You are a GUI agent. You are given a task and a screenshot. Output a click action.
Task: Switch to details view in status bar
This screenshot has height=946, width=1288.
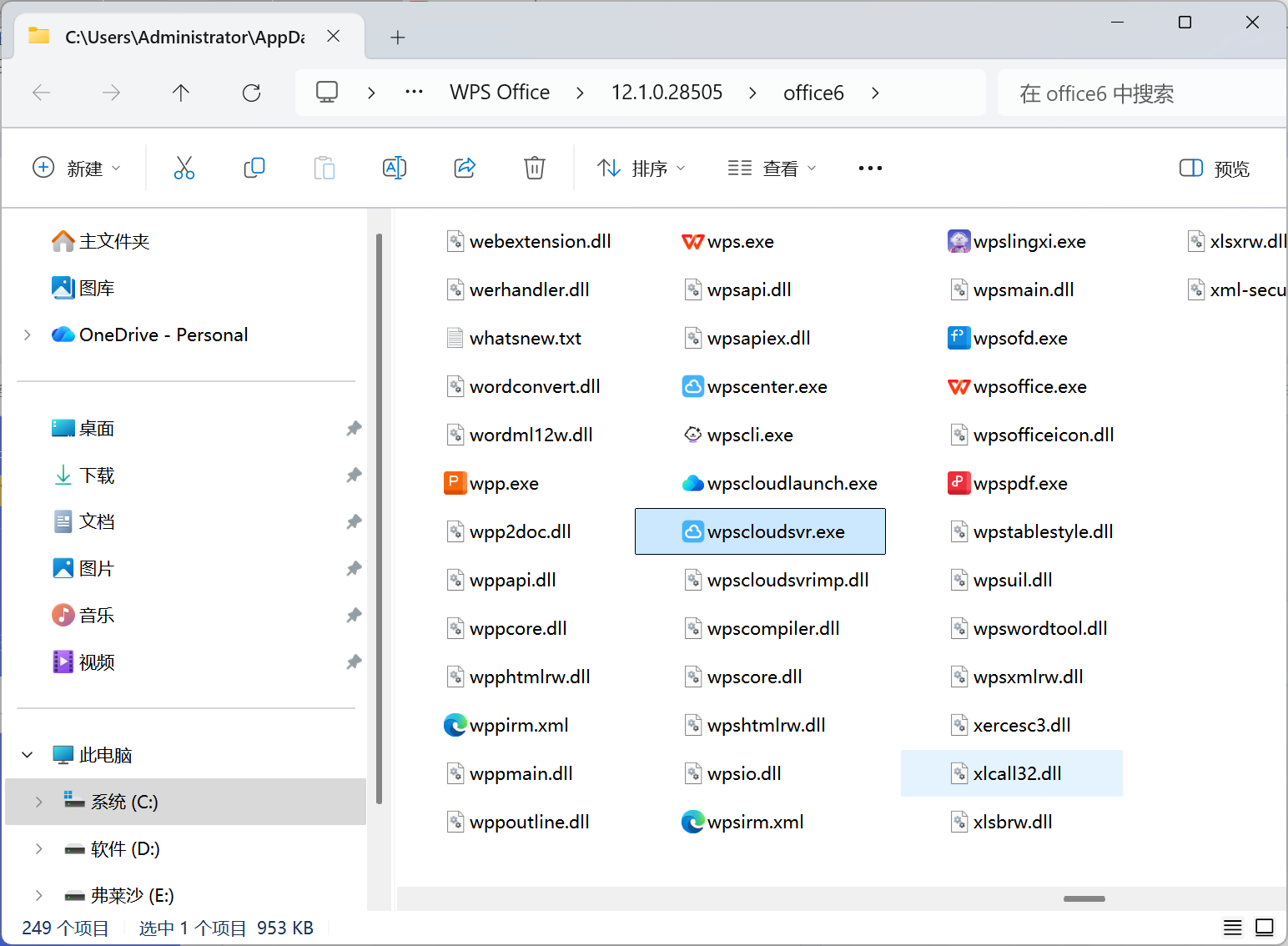pos(1233,928)
